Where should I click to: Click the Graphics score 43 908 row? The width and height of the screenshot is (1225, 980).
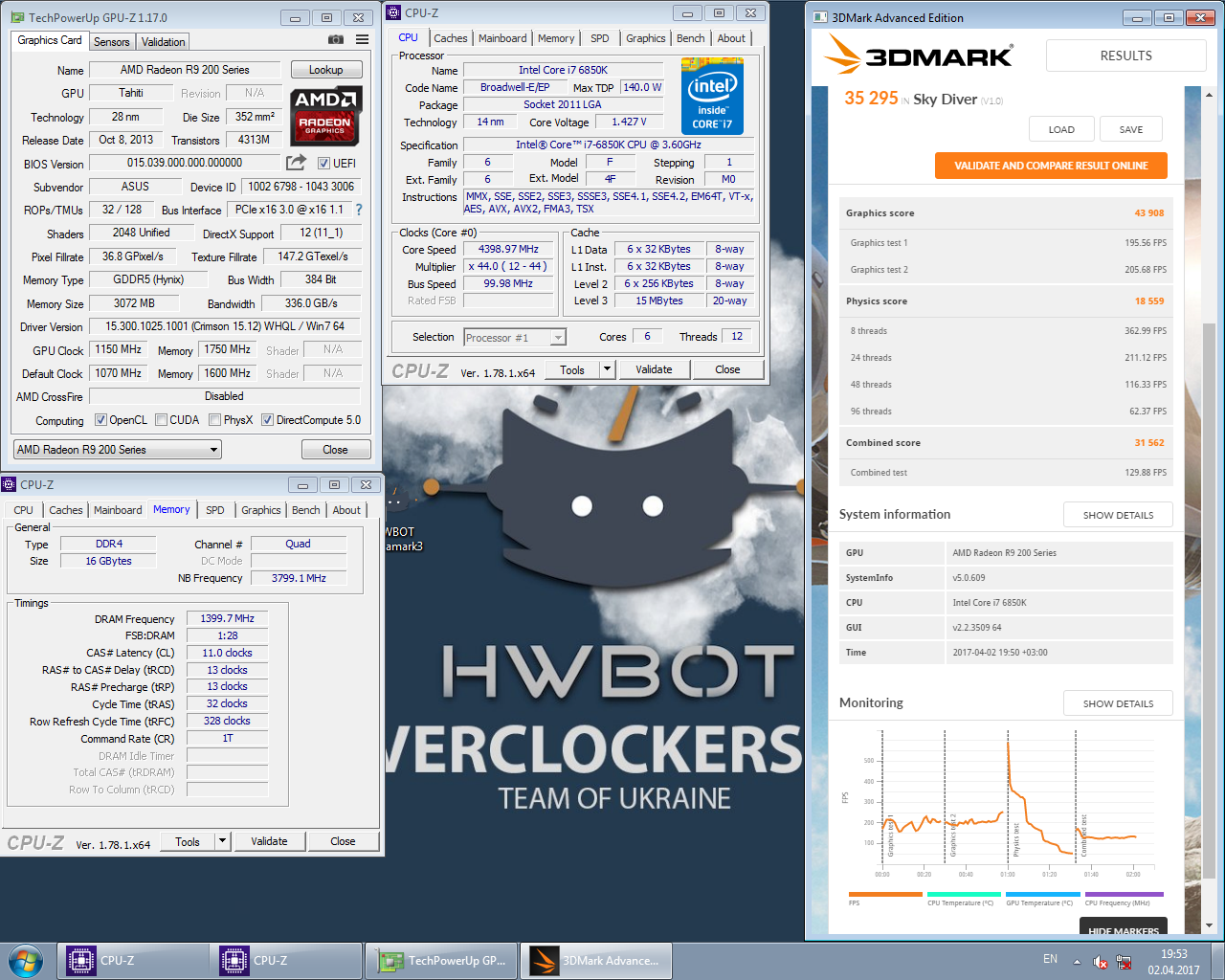point(1006,212)
